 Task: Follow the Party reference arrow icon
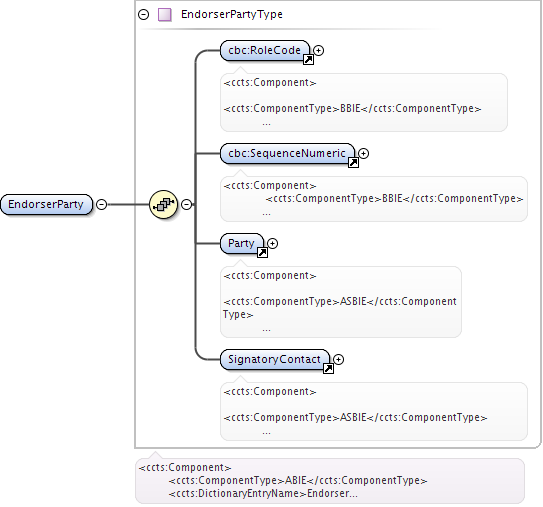pyautogui.click(x=262, y=252)
